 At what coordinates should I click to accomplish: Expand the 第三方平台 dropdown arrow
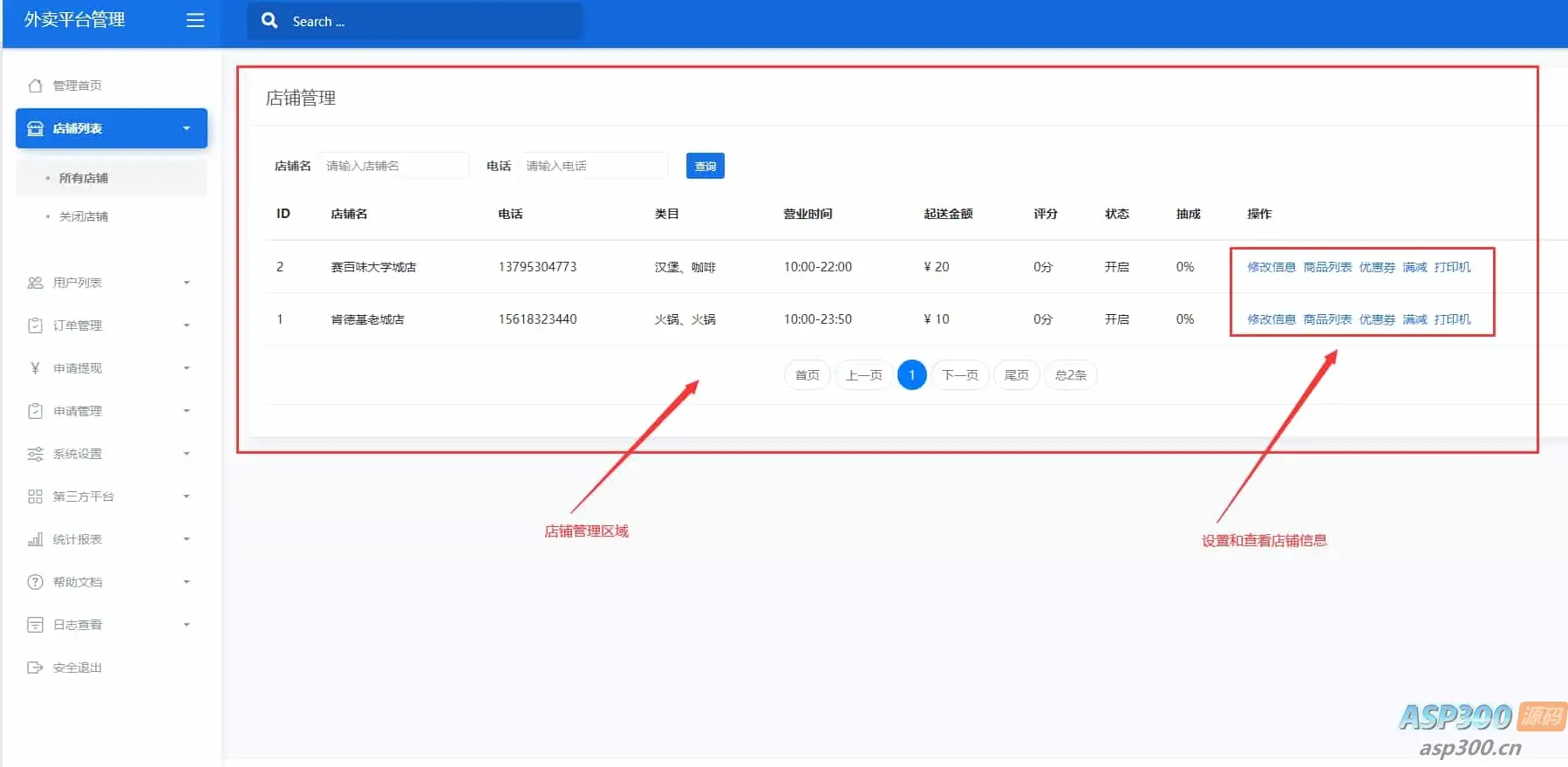[187, 496]
